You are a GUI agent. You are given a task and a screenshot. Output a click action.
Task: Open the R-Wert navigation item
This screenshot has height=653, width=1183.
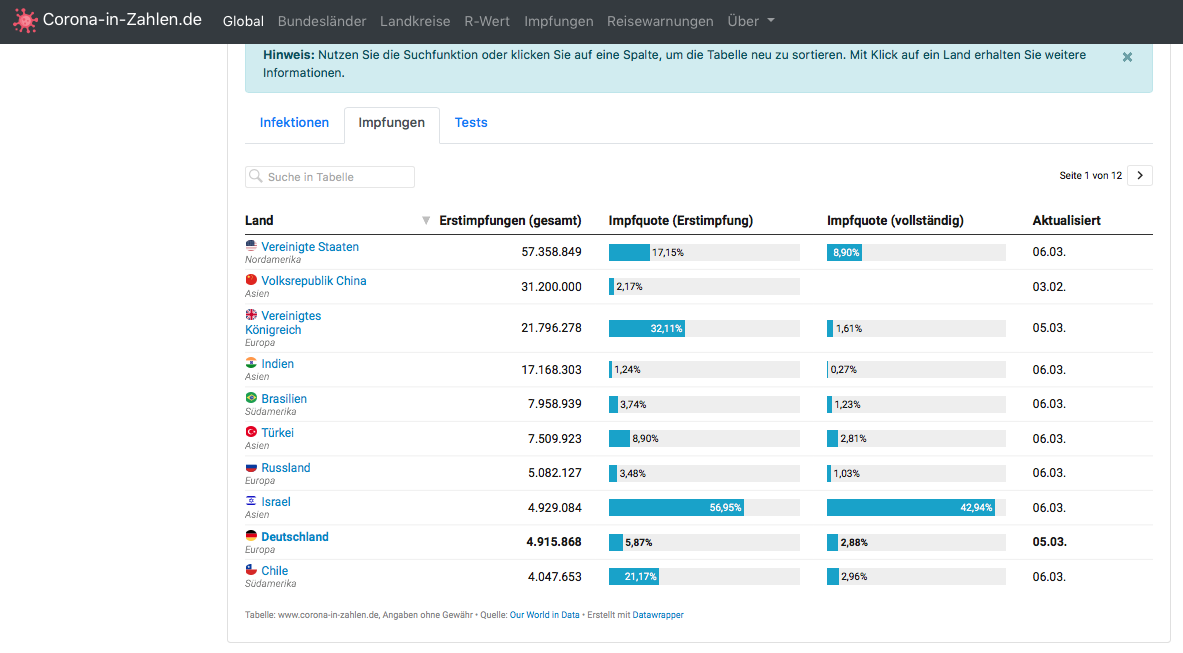(x=487, y=21)
